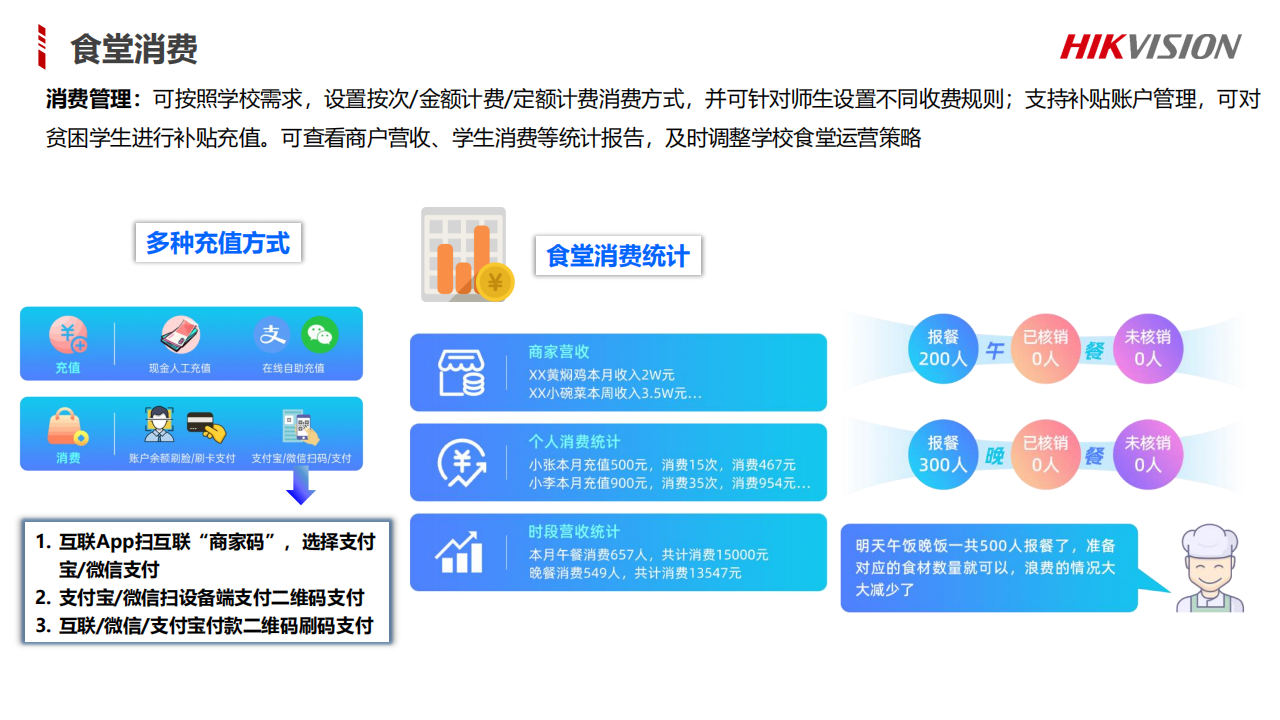Click the 午餐 报餐 200人 circle
The width and height of the screenshot is (1280, 720).
pyautogui.click(x=943, y=347)
